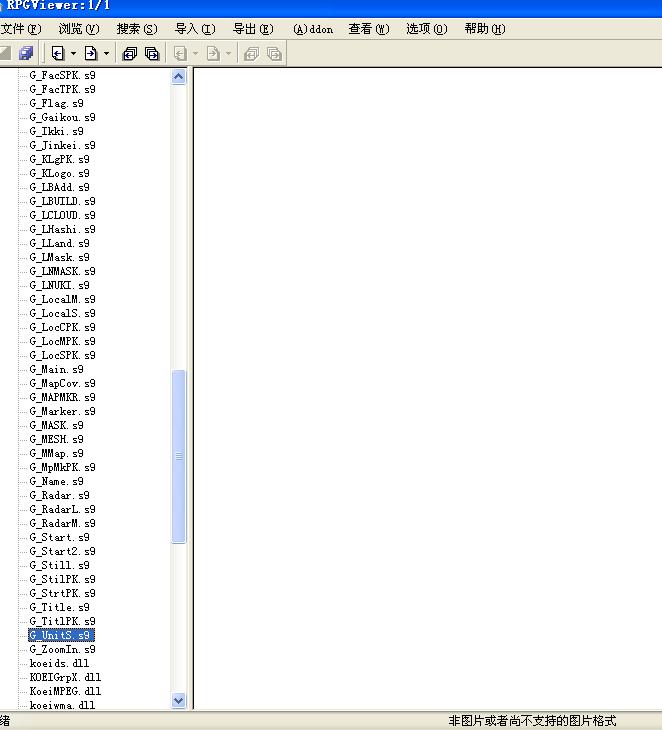The width and height of the screenshot is (662, 730).
Task: Open dropdown arrow beside previous file icon
Action: coord(73,53)
